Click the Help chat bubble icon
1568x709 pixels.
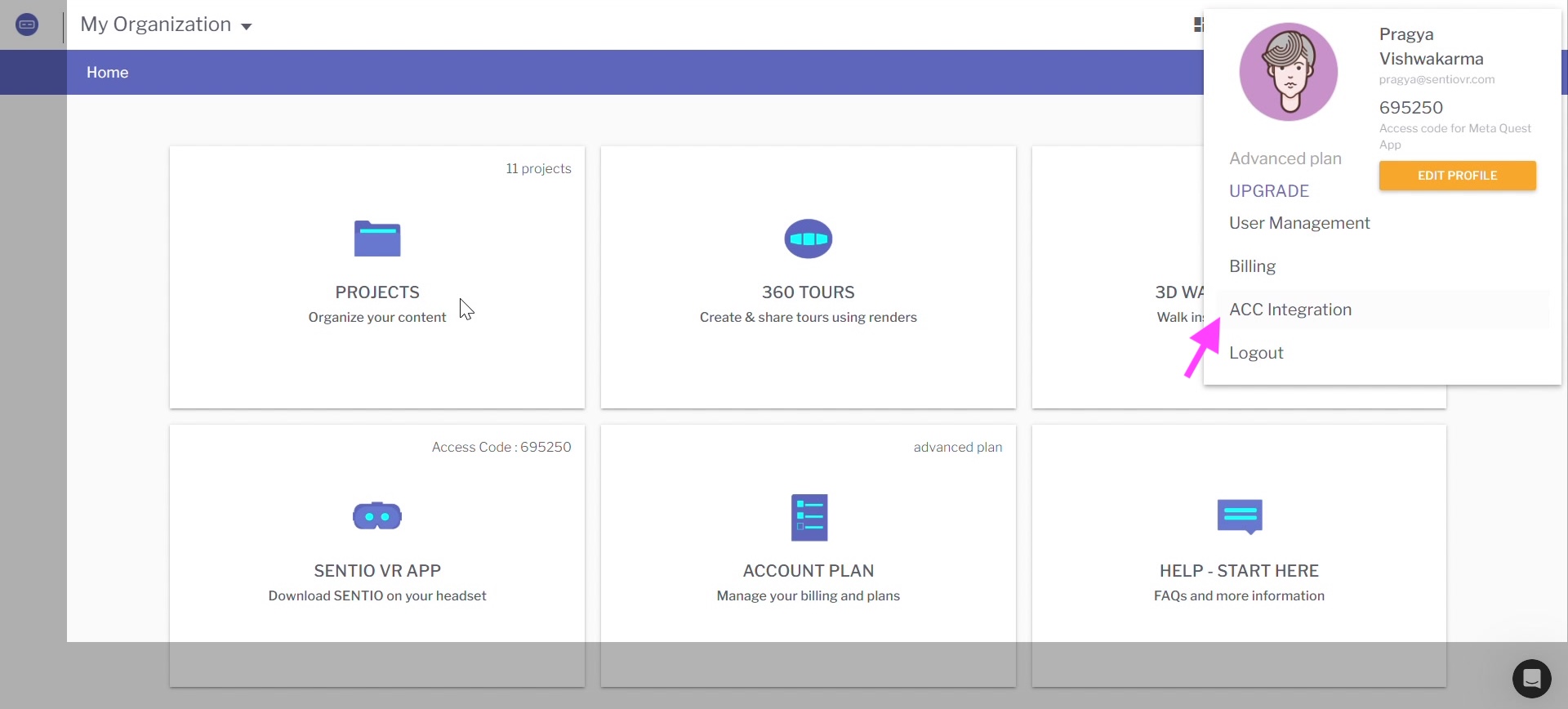(1240, 517)
